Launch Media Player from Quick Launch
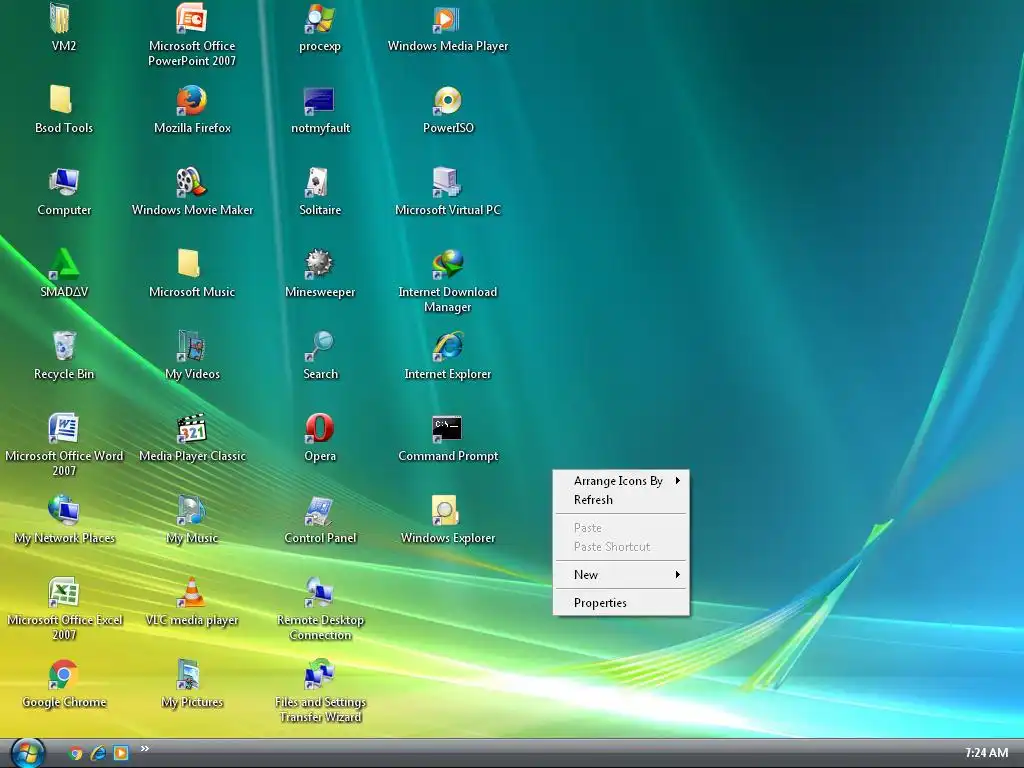 point(121,753)
